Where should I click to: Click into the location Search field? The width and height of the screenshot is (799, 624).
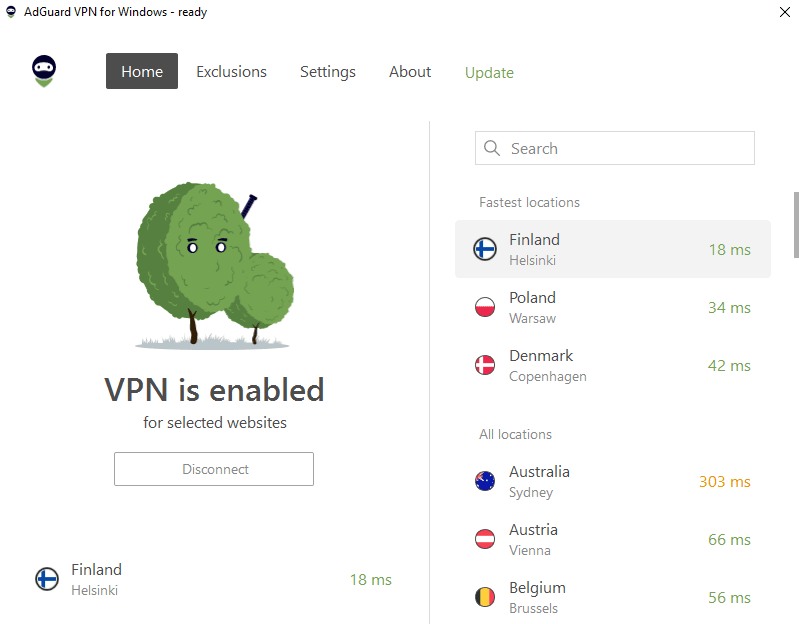(615, 148)
